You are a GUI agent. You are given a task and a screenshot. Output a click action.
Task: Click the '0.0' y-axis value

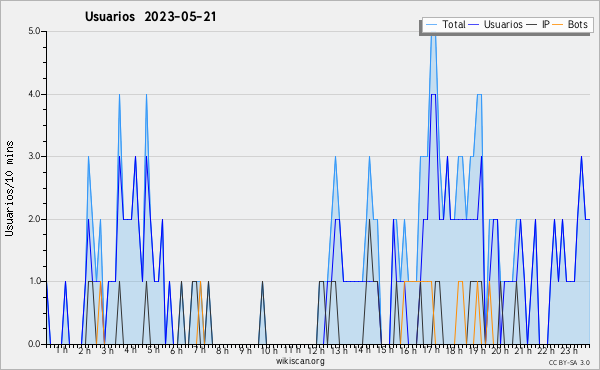click(34, 344)
